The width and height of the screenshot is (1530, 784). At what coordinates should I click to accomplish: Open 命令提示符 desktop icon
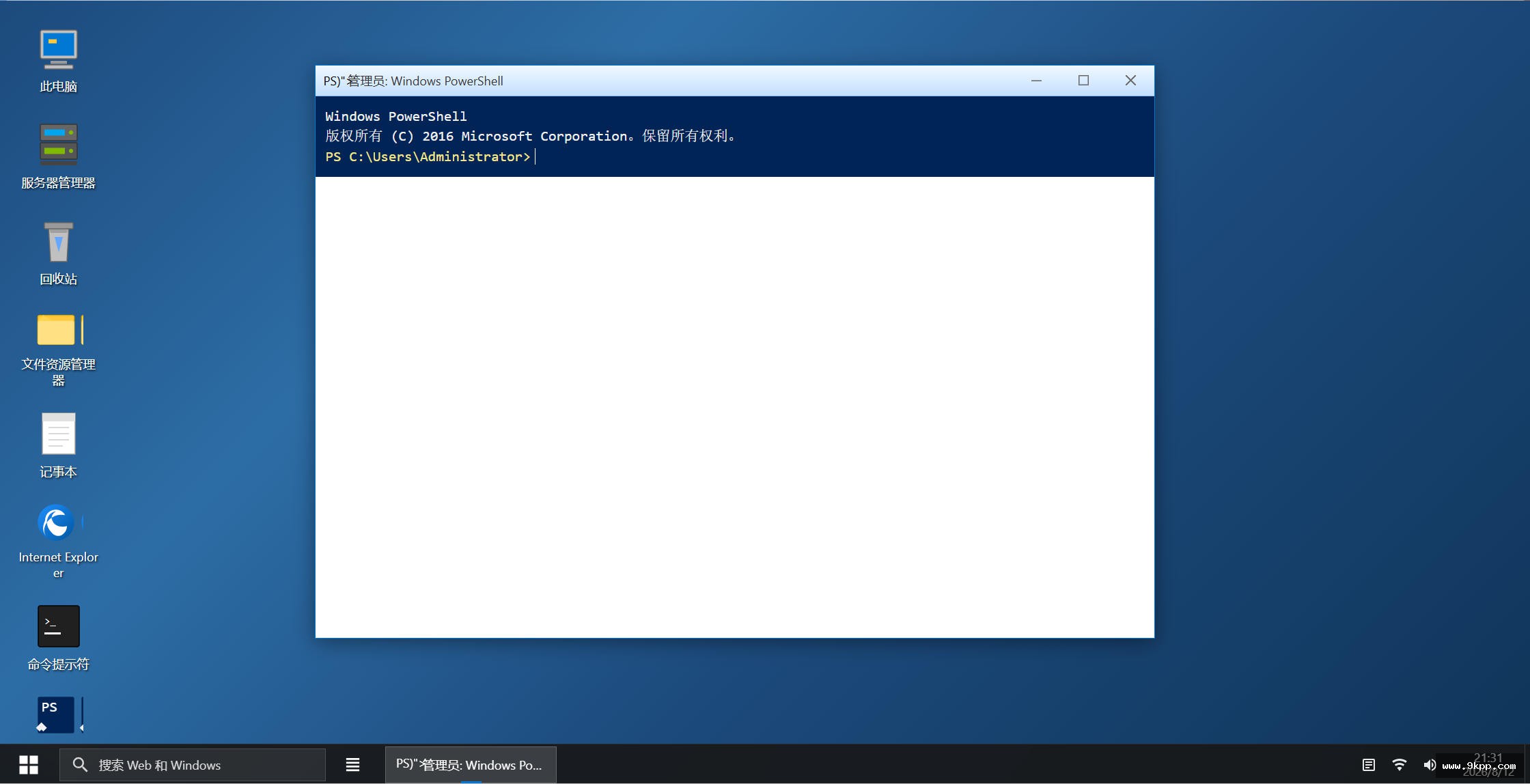tap(58, 639)
